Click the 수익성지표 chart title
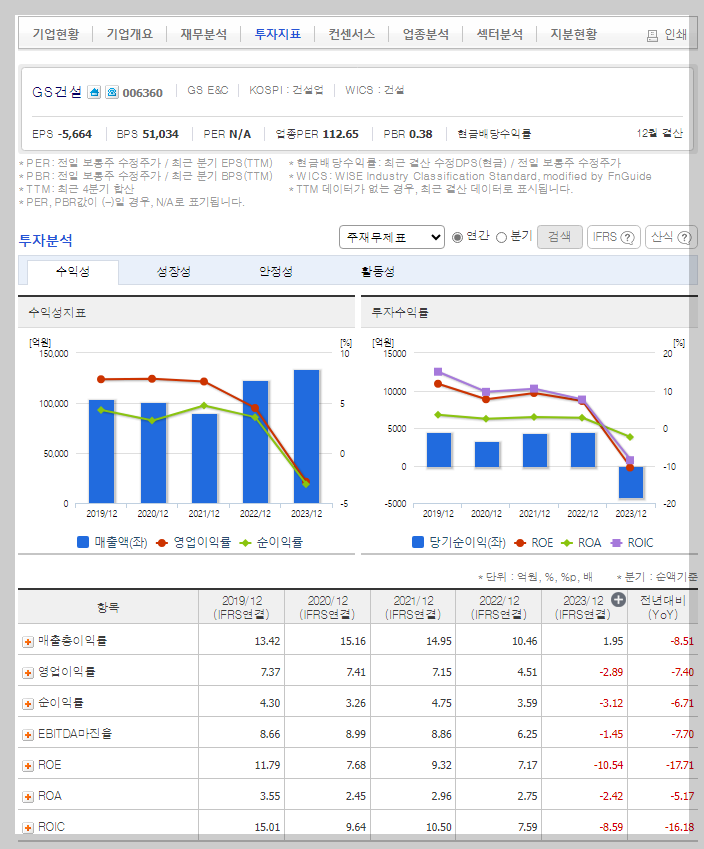 pyautogui.click(x=57, y=312)
